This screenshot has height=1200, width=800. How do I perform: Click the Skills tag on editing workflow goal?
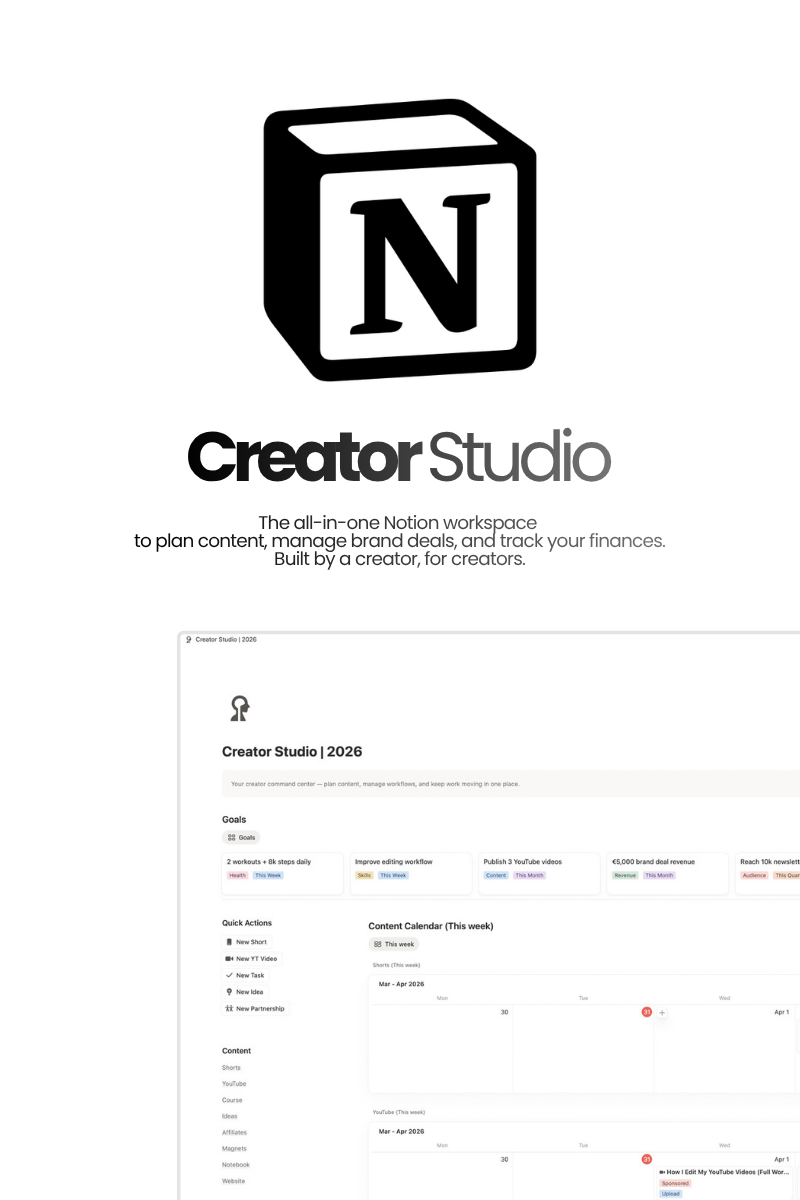364,875
